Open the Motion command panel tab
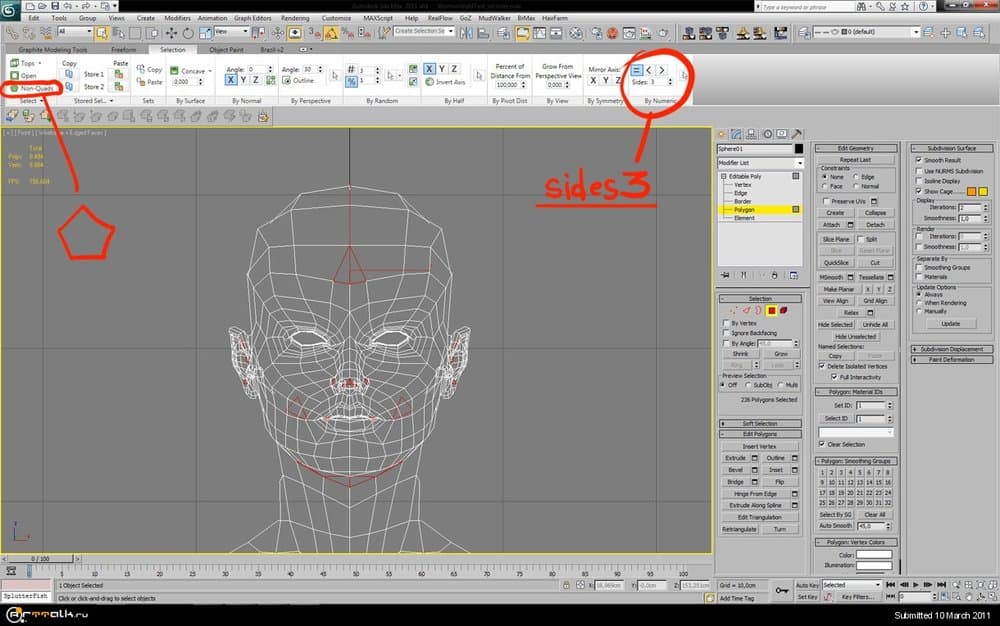The height and width of the screenshot is (626, 1000). tap(766, 134)
